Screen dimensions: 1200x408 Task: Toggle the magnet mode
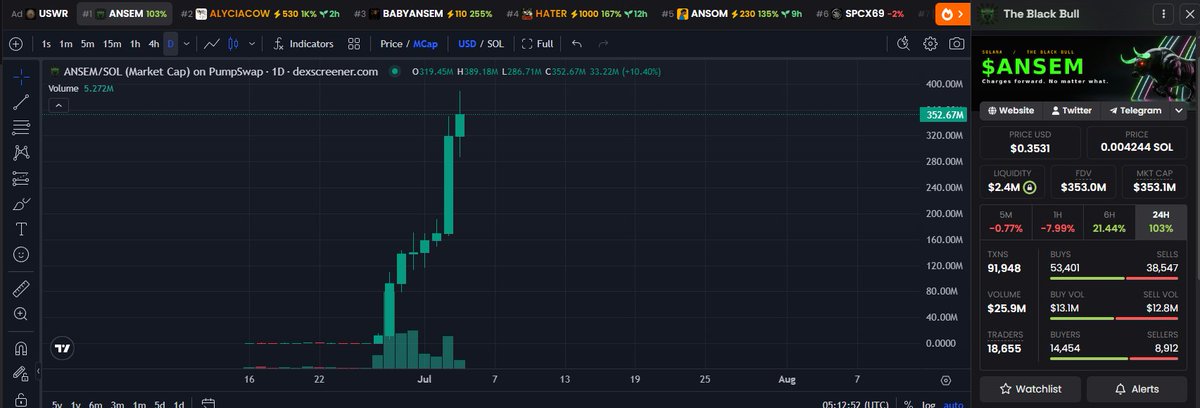pyautogui.click(x=20, y=348)
